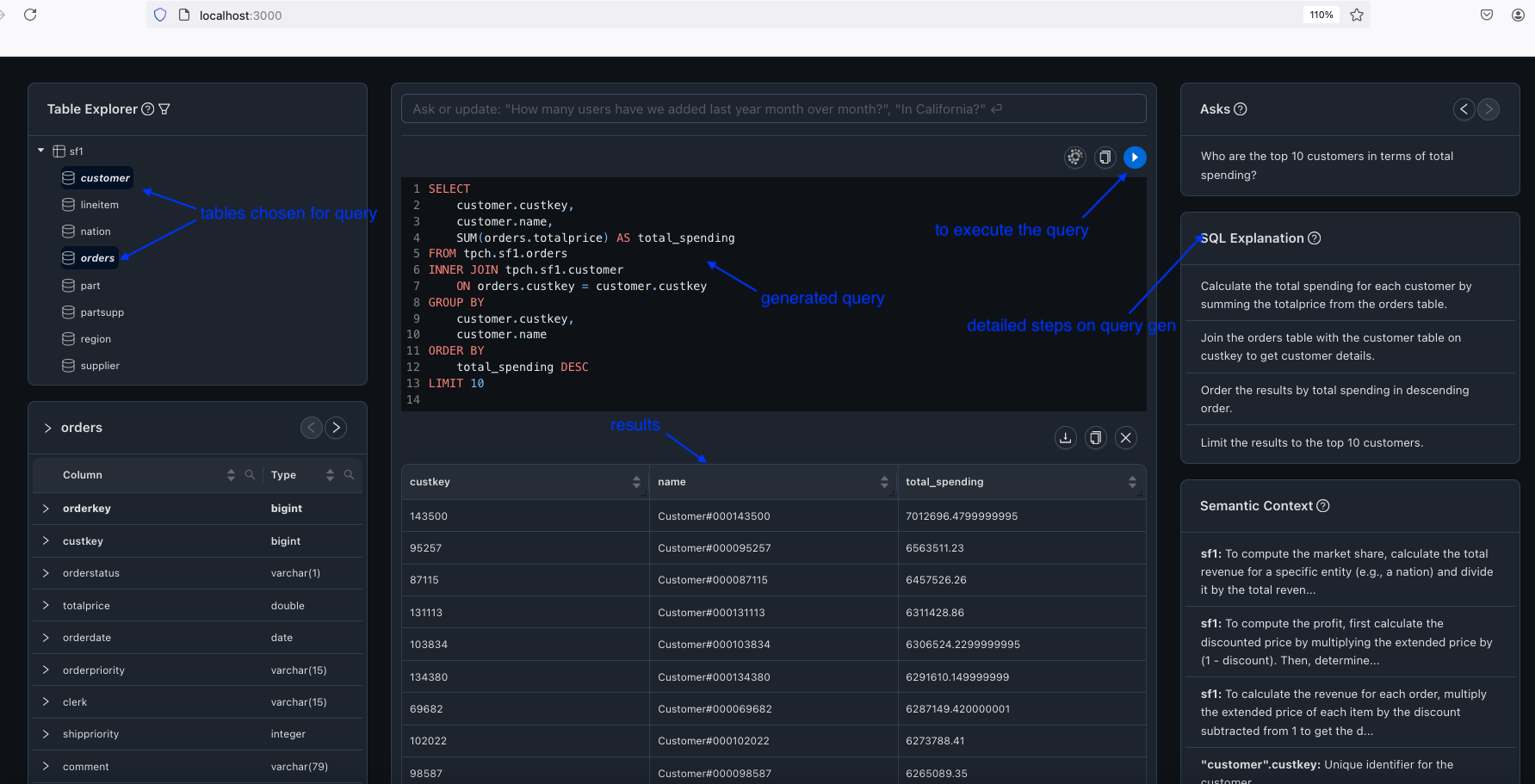Image resolution: width=1535 pixels, height=784 pixels.
Task: Show help for Semantic Context
Action: click(x=1323, y=506)
